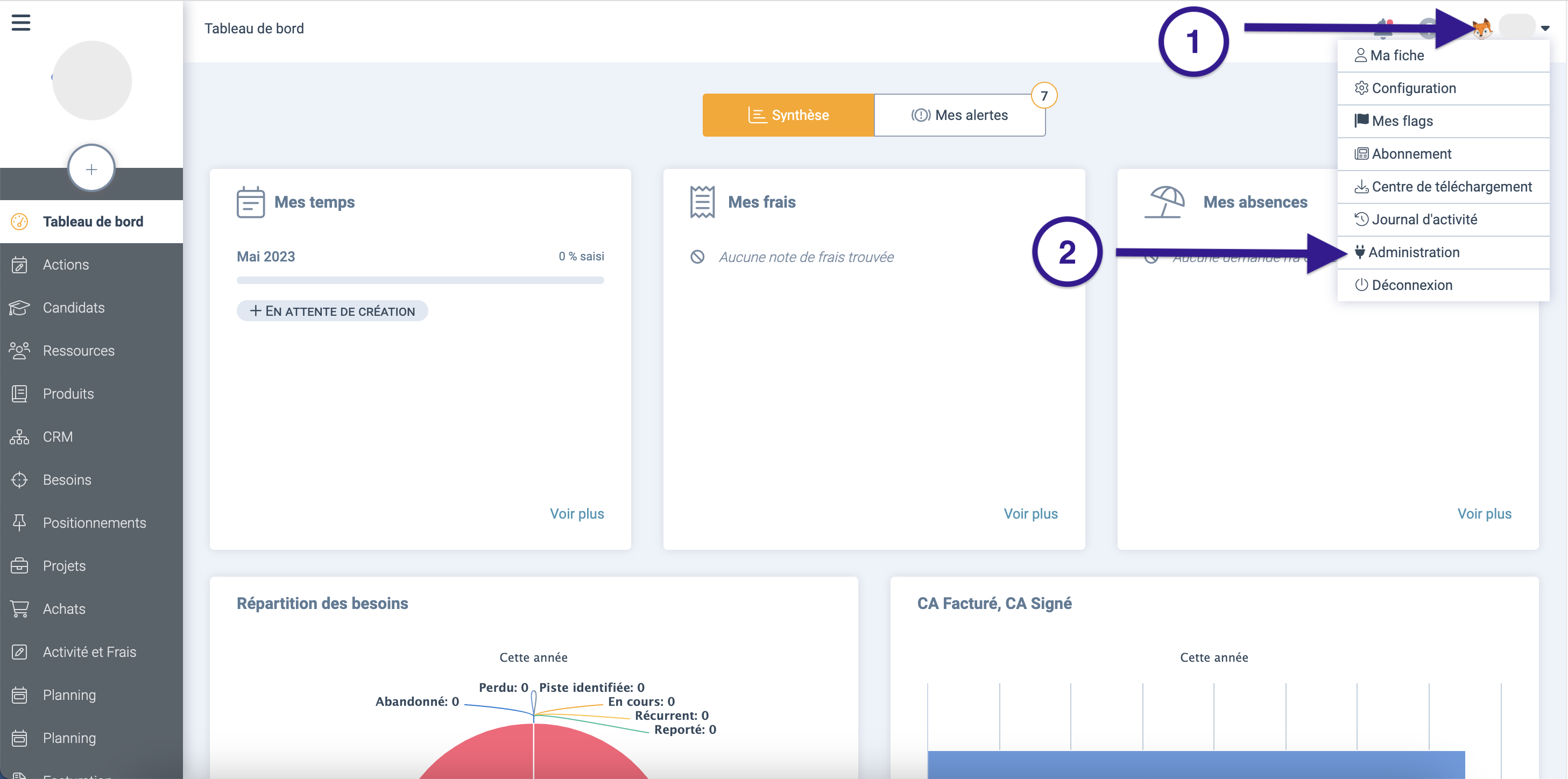Click the Candidats graduation cap icon
The height and width of the screenshot is (779, 1568).
click(19, 308)
